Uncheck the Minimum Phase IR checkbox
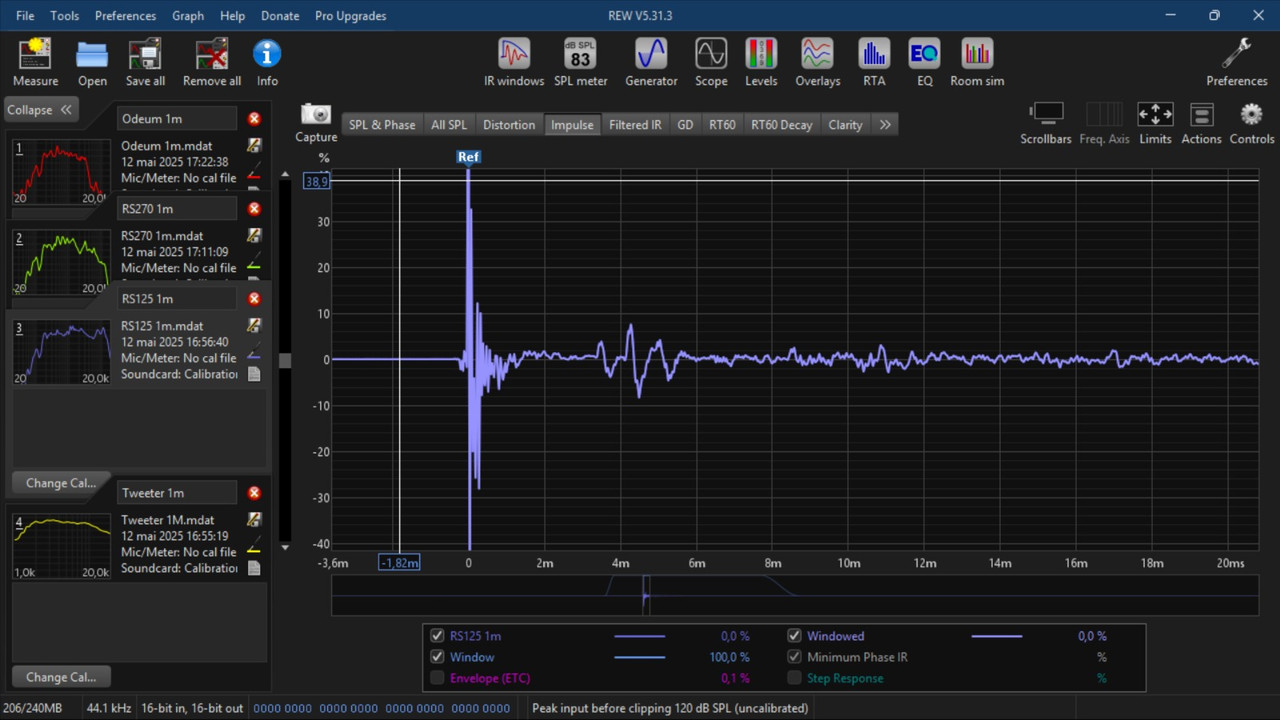The image size is (1280, 720). point(794,657)
